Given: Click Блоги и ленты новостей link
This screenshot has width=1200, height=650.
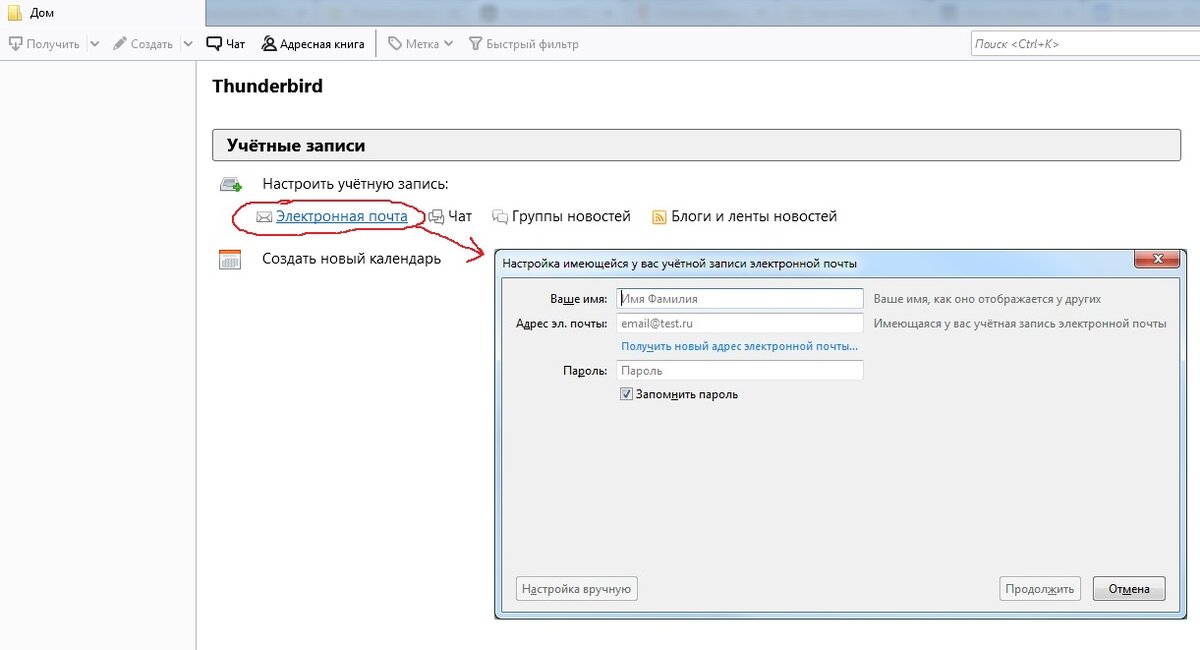Looking at the screenshot, I should point(754,216).
